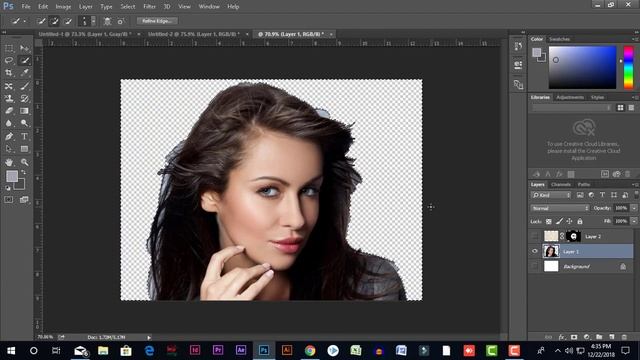
Task: Open the Opacity slider arrow
Action: coord(634,208)
